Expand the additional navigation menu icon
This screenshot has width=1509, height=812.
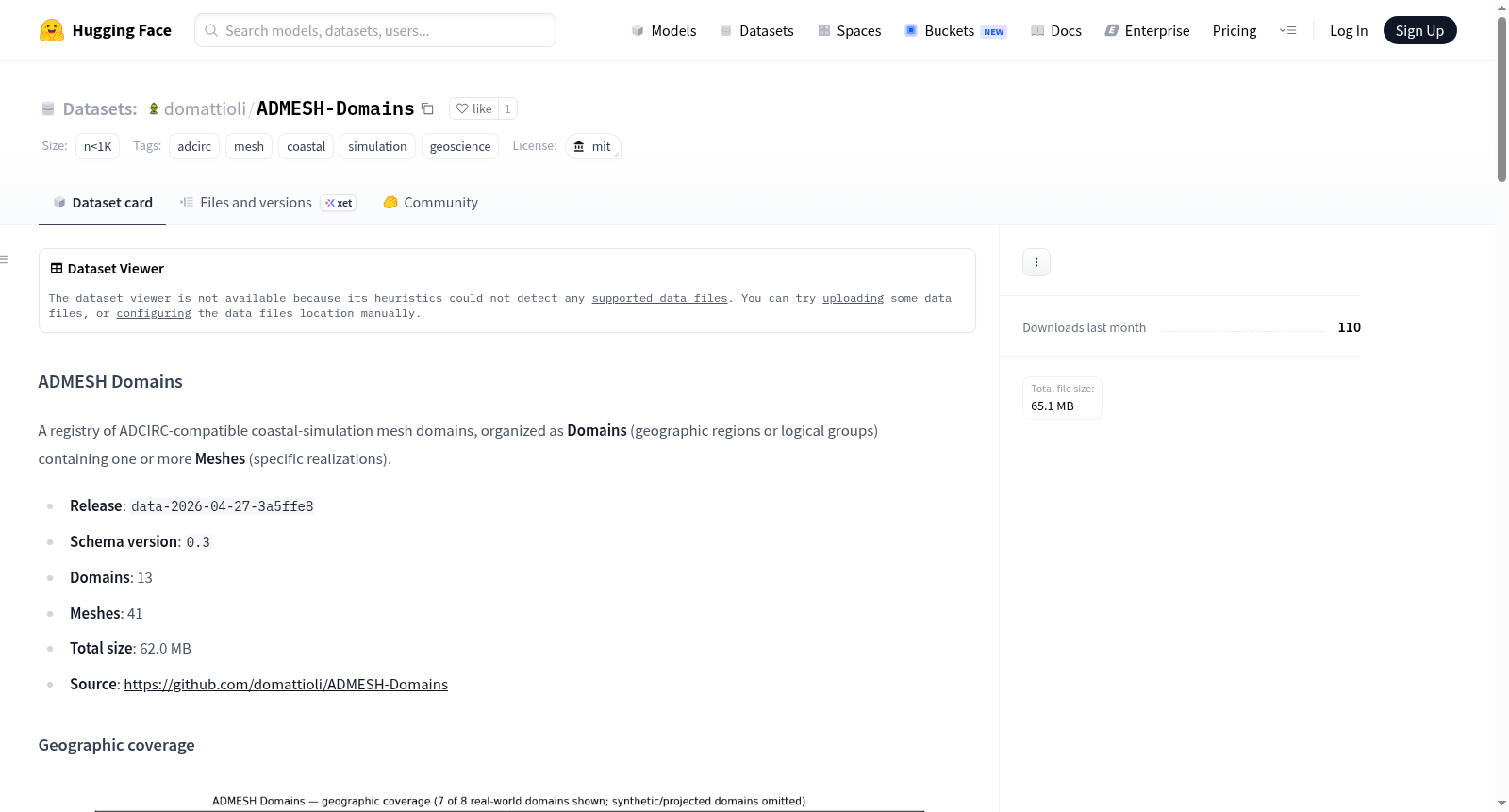[x=1287, y=30]
